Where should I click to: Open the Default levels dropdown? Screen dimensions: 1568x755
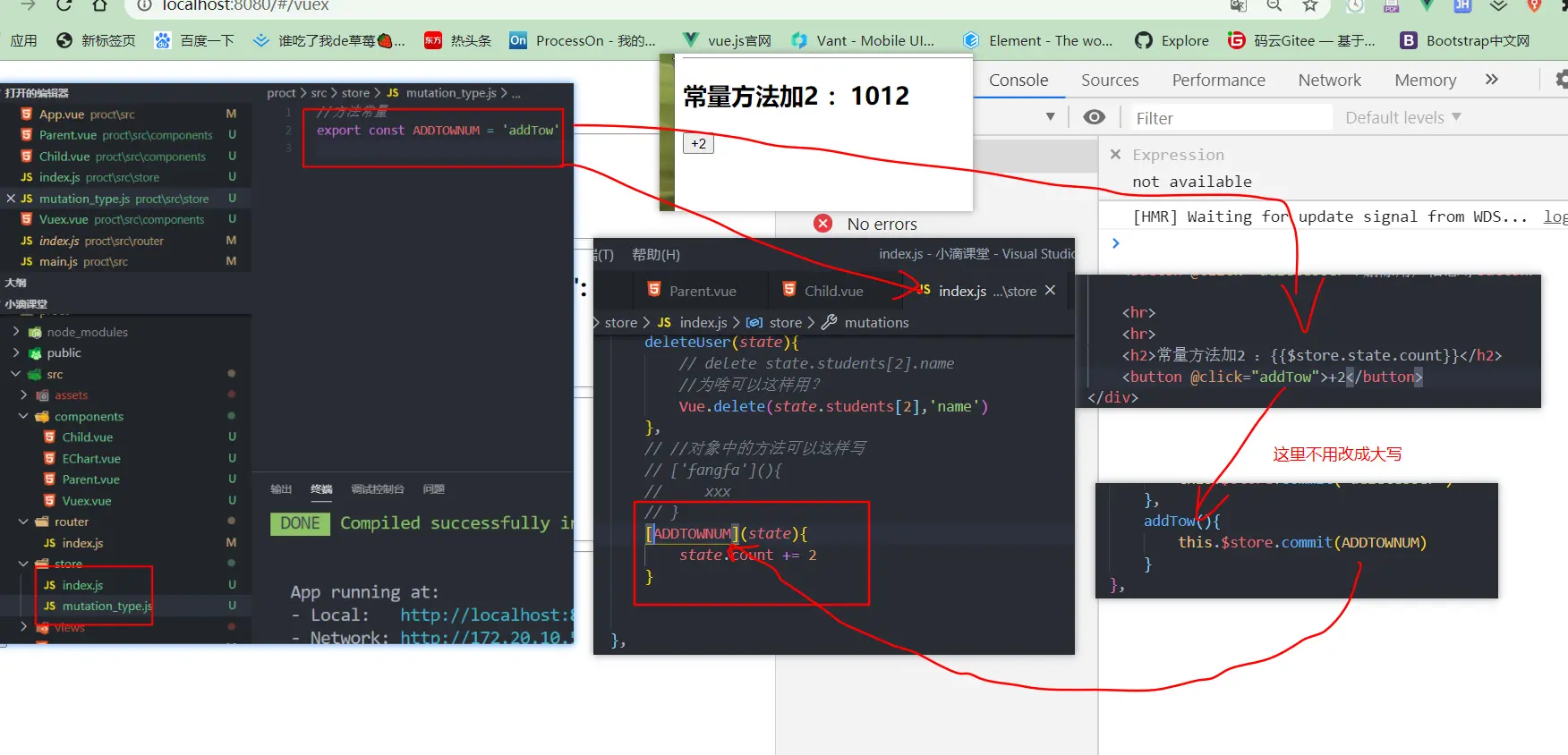1402,117
